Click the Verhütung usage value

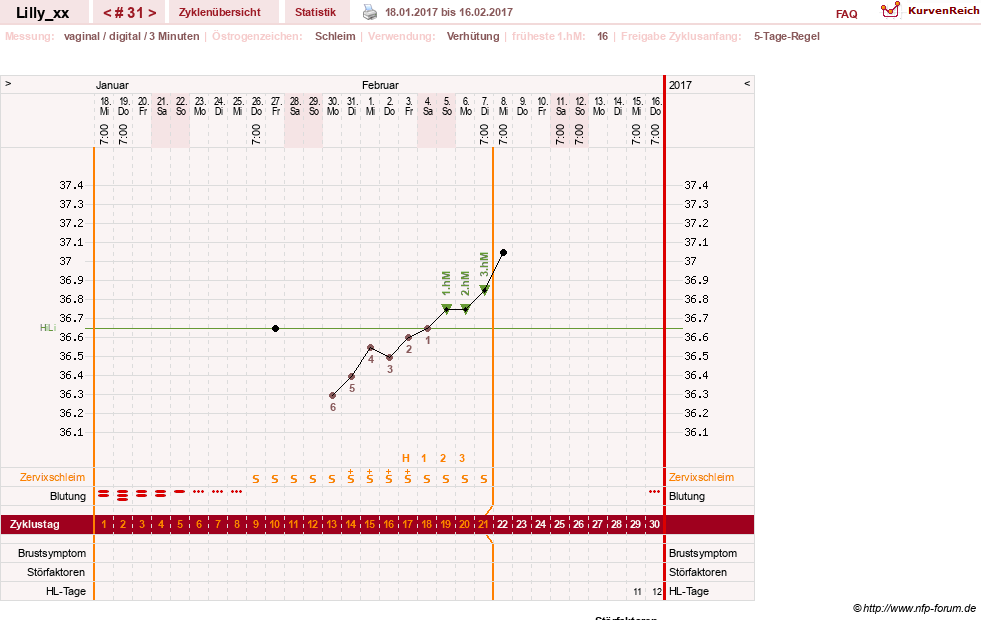(473, 36)
